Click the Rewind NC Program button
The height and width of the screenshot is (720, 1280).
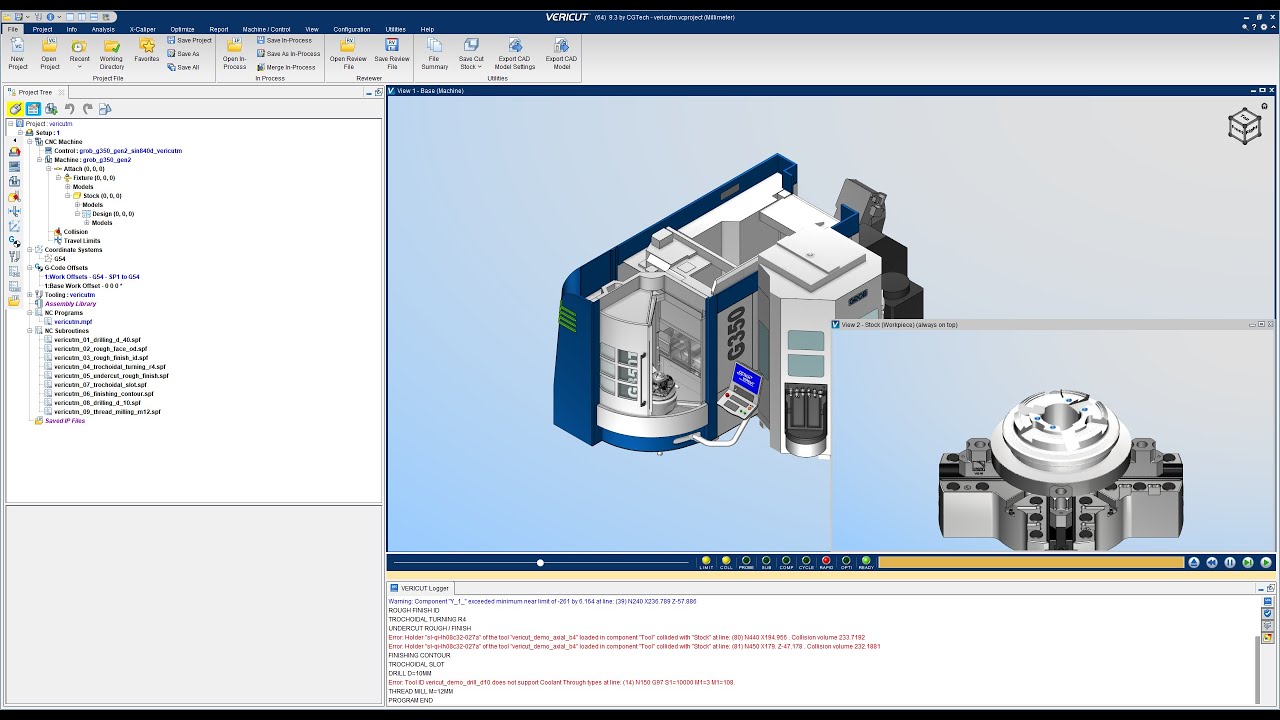pyautogui.click(x=1212, y=563)
